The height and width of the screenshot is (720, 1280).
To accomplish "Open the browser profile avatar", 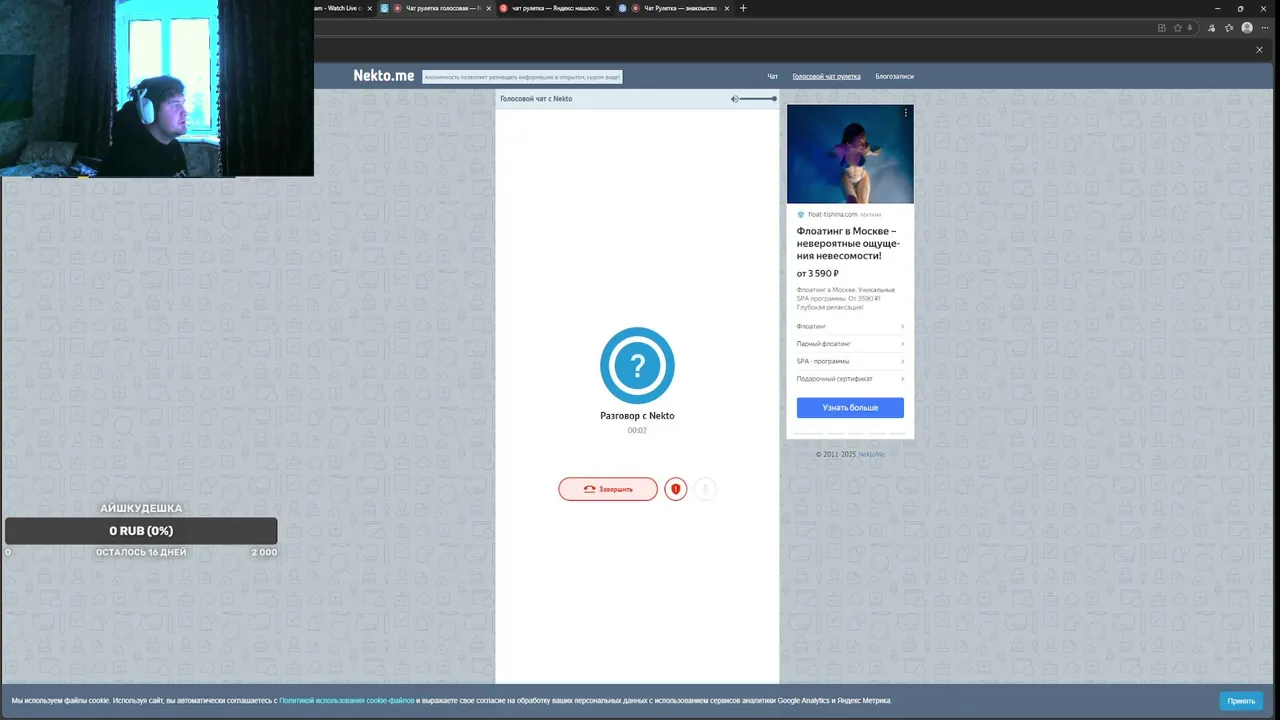I will coord(1247,28).
